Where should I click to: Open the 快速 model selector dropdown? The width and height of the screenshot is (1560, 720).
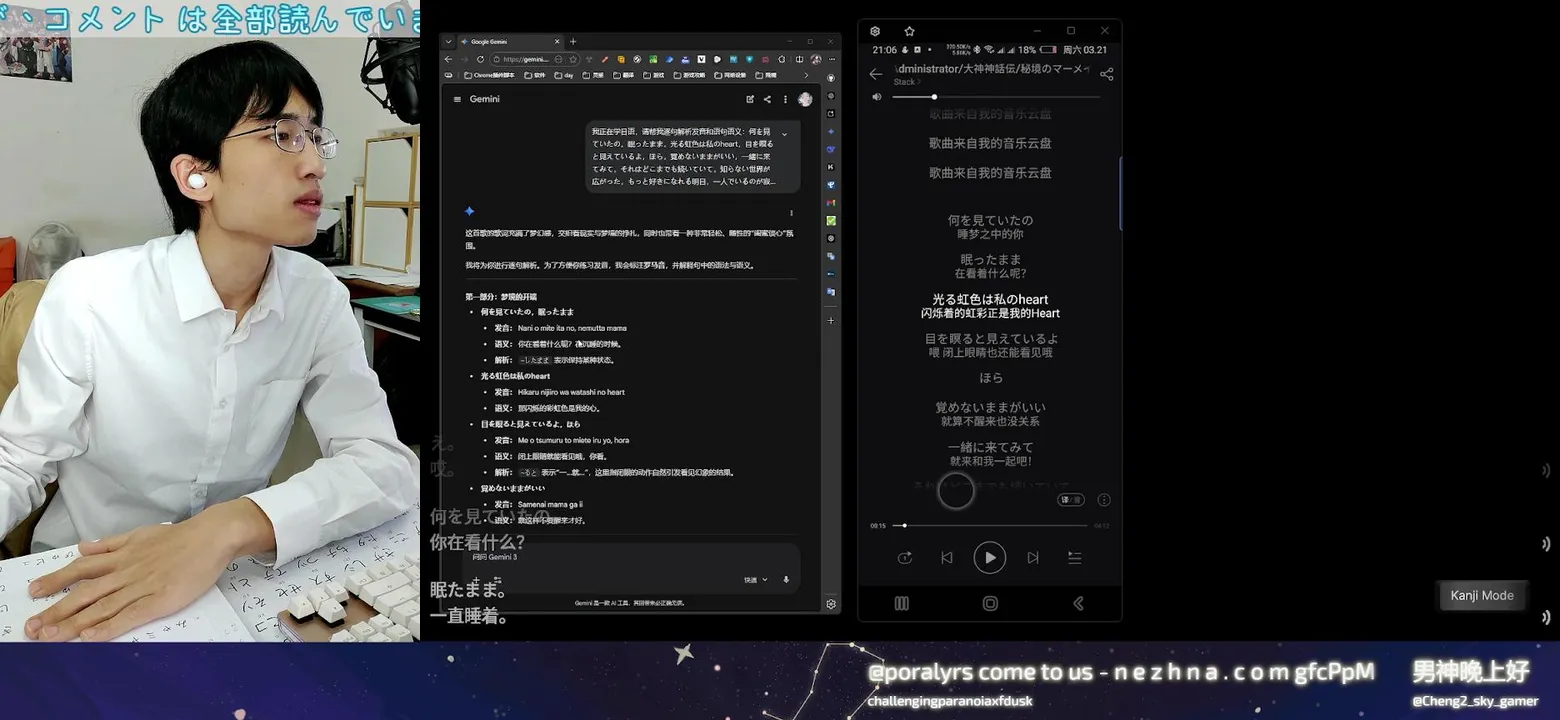pos(756,580)
